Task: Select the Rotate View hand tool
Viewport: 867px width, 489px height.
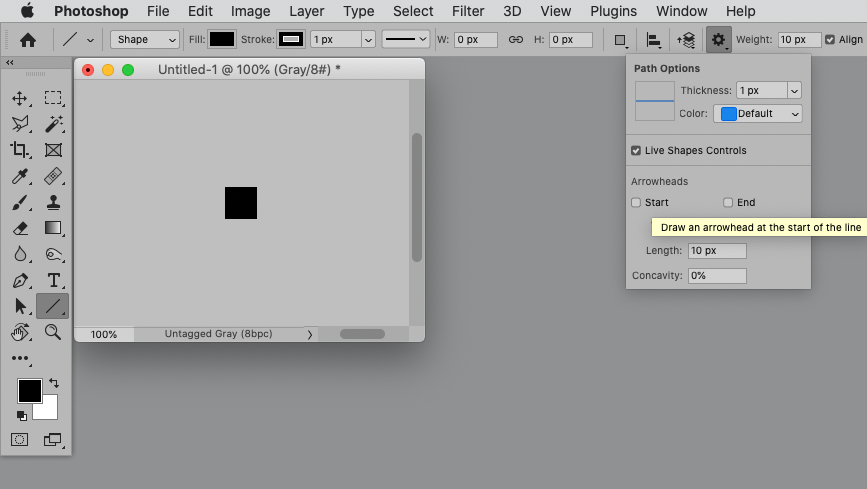Action: click(x=20, y=332)
